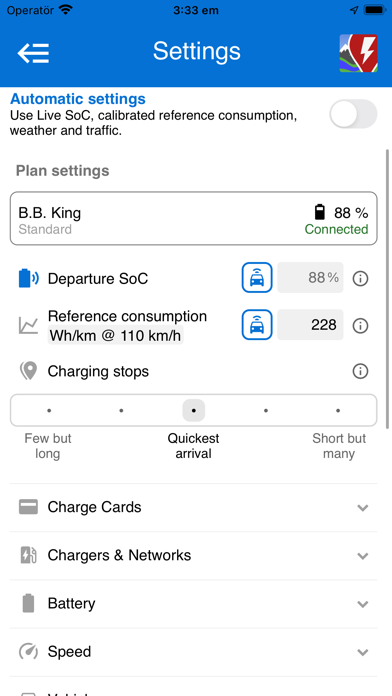The height and width of the screenshot is (696, 392).
Task: Tap the Reference consumption graph icon
Action: (x=28, y=326)
